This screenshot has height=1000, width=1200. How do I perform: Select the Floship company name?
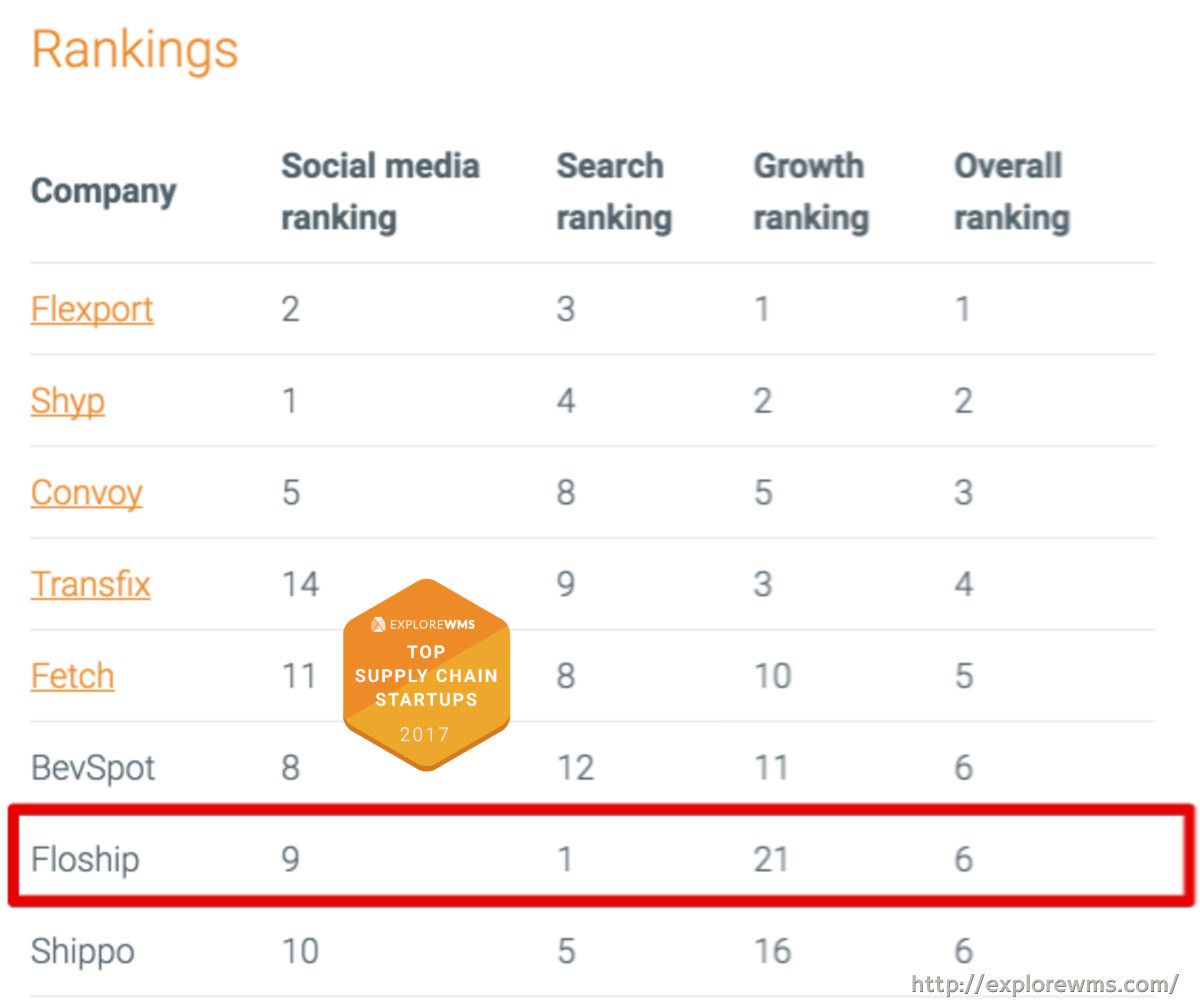point(85,859)
